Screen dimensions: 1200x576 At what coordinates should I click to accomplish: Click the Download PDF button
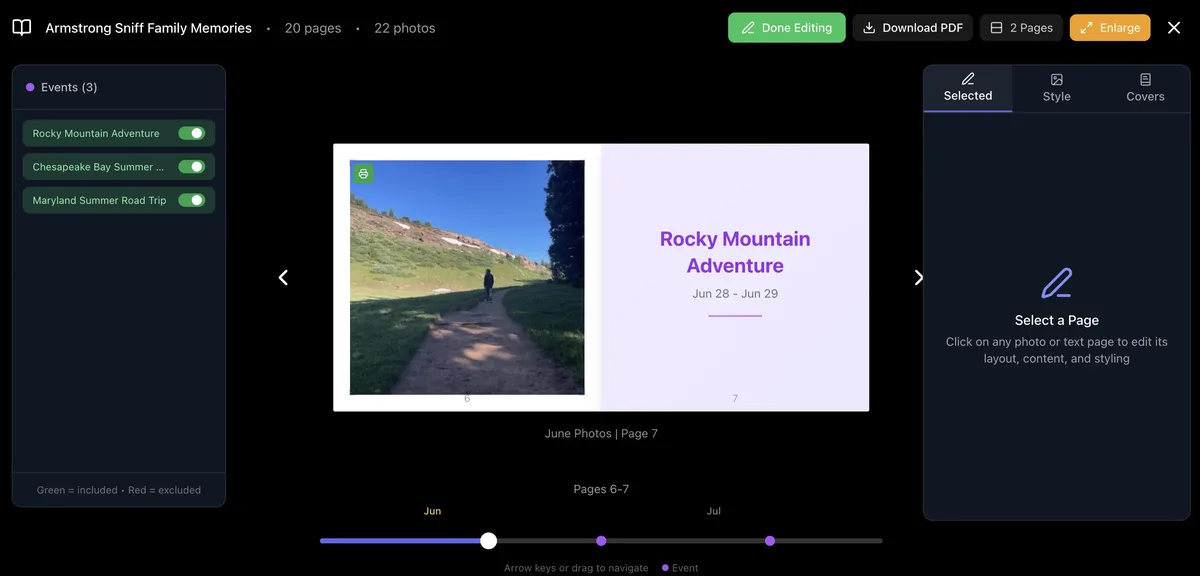[912, 27]
